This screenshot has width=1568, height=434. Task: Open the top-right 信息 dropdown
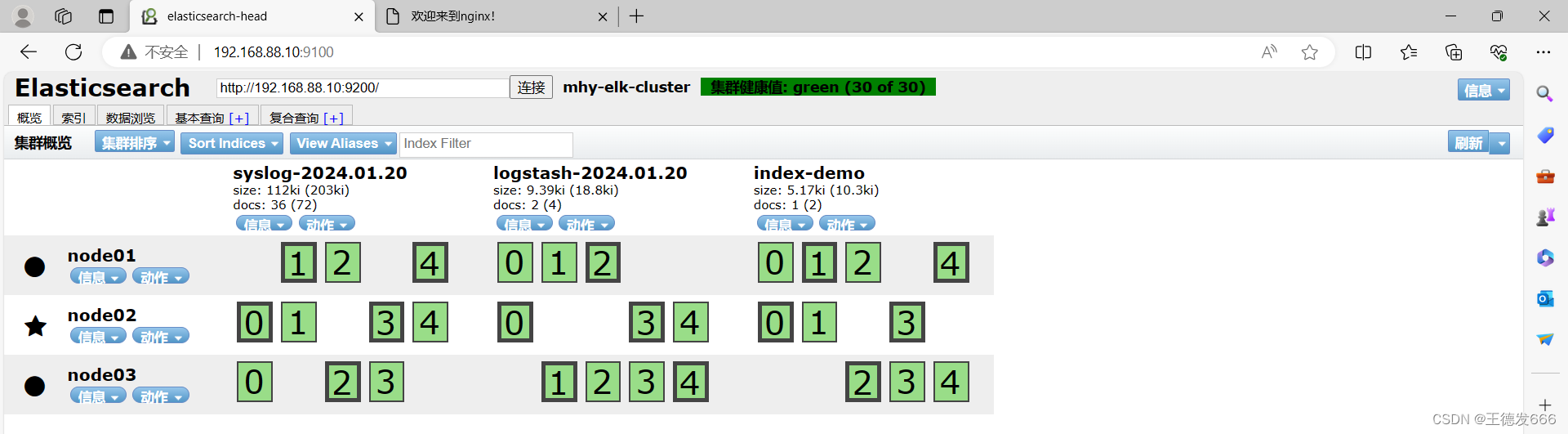[1483, 90]
